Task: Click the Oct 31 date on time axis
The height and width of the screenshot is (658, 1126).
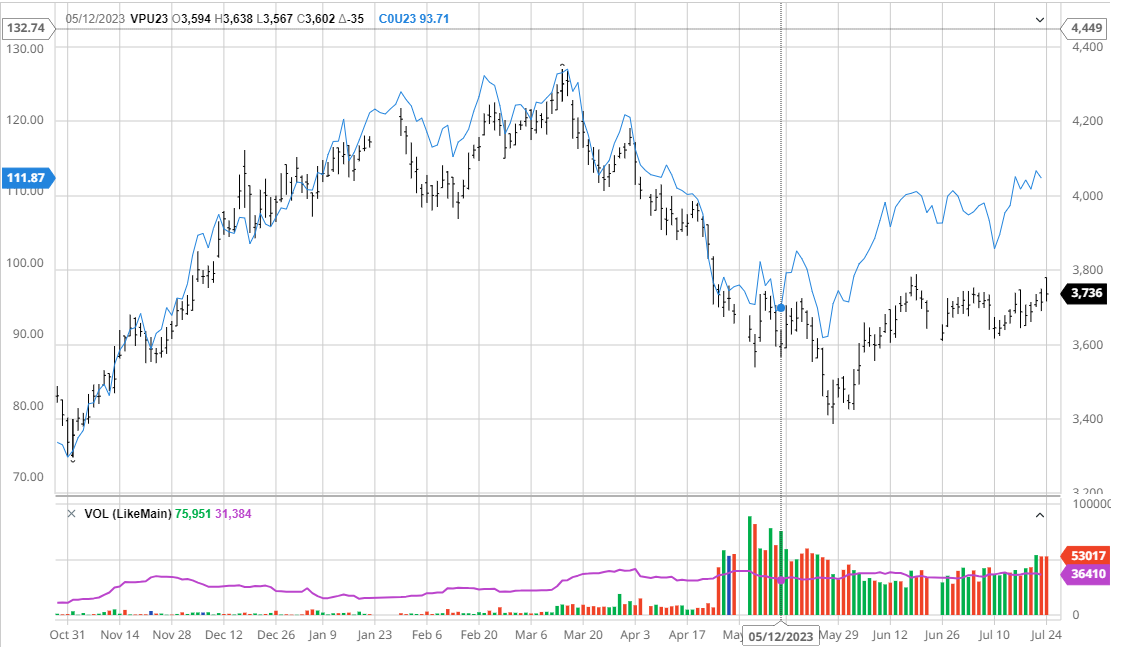Action: coord(67,634)
